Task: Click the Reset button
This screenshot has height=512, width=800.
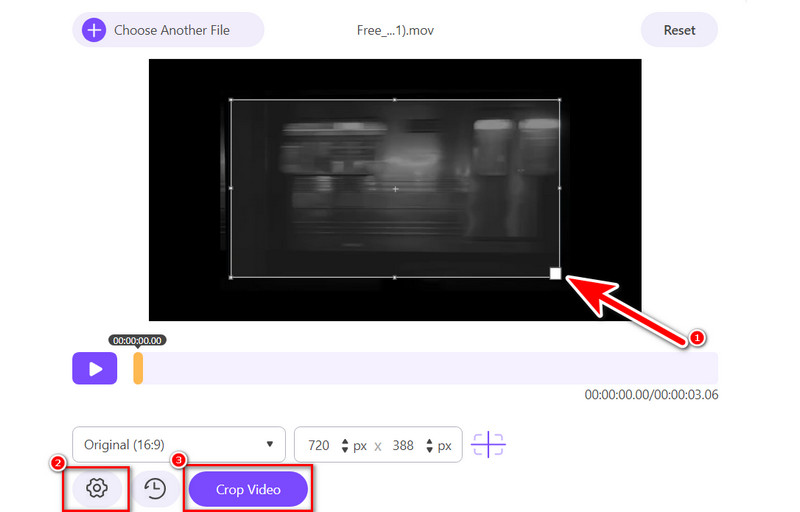Action: click(x=679, y=30)
